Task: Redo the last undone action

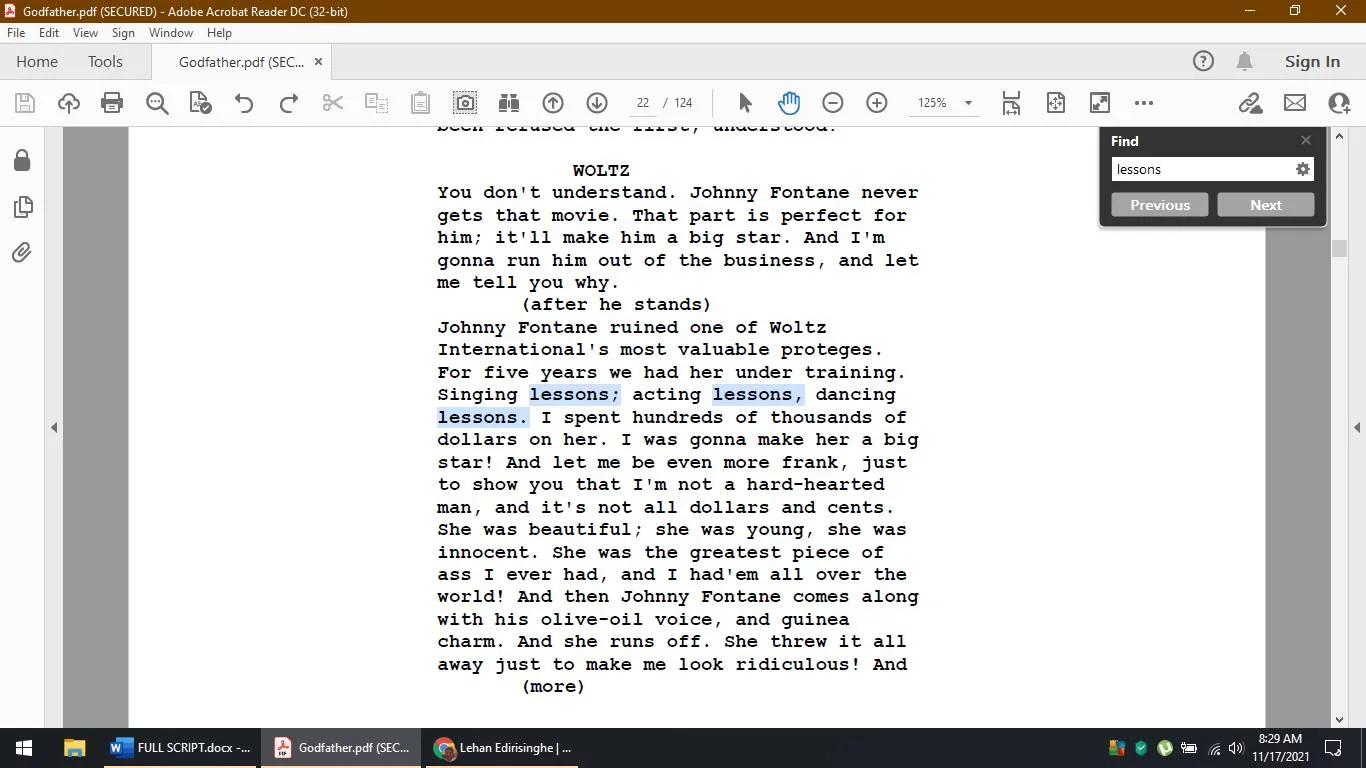Action: (289, 103)
